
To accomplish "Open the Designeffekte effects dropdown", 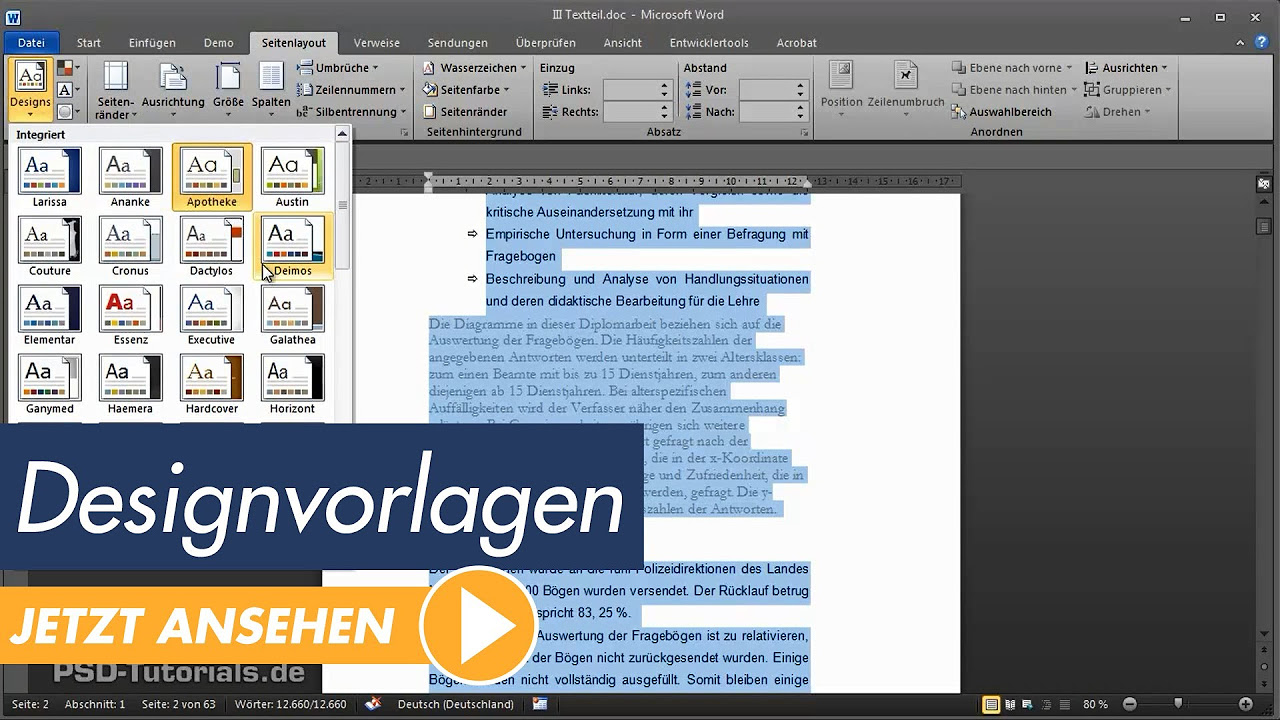I will 67,112.
